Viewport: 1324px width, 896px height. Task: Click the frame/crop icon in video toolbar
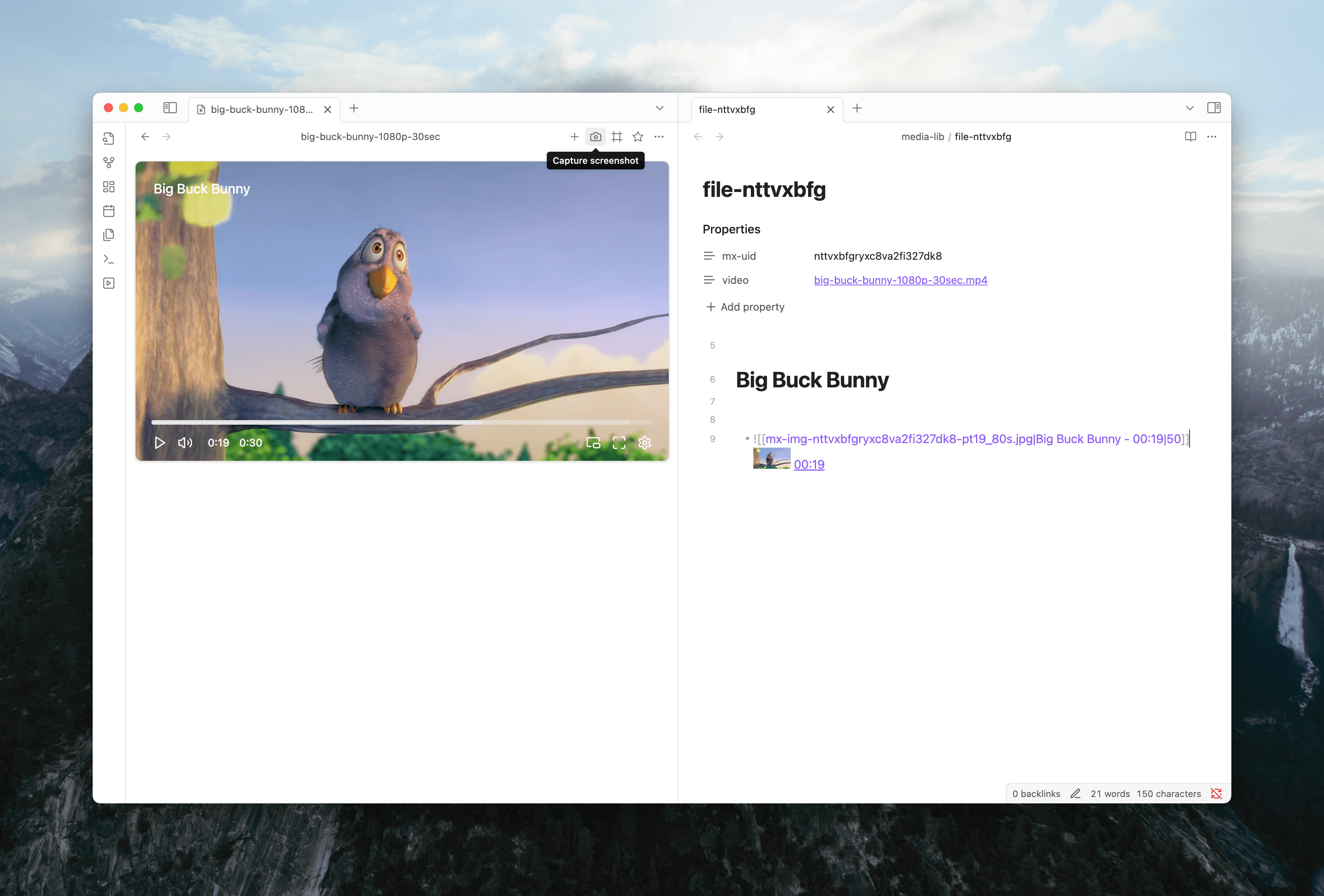tap(616, 137)
